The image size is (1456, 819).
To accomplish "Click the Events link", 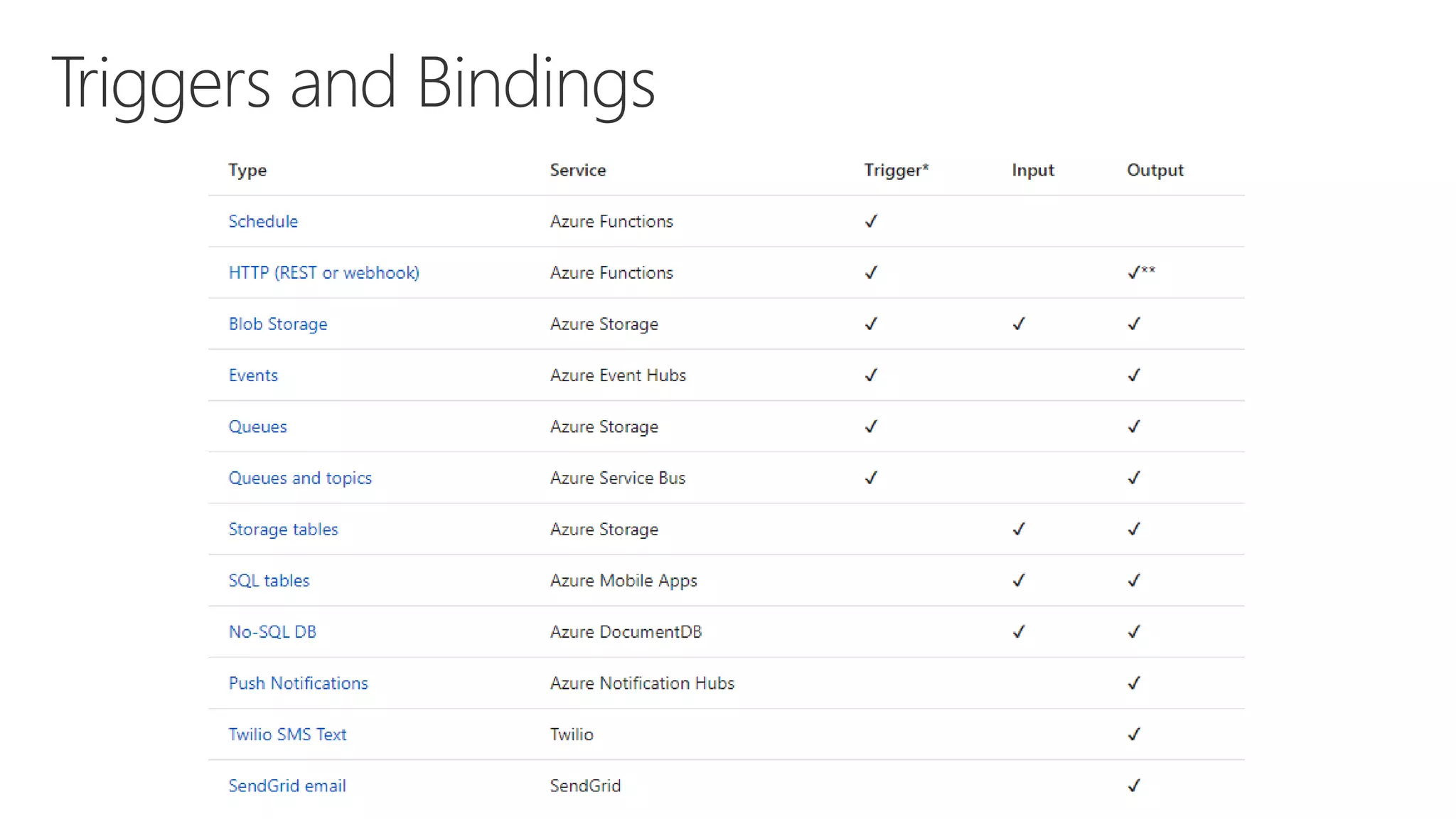I will click(252, 375).
